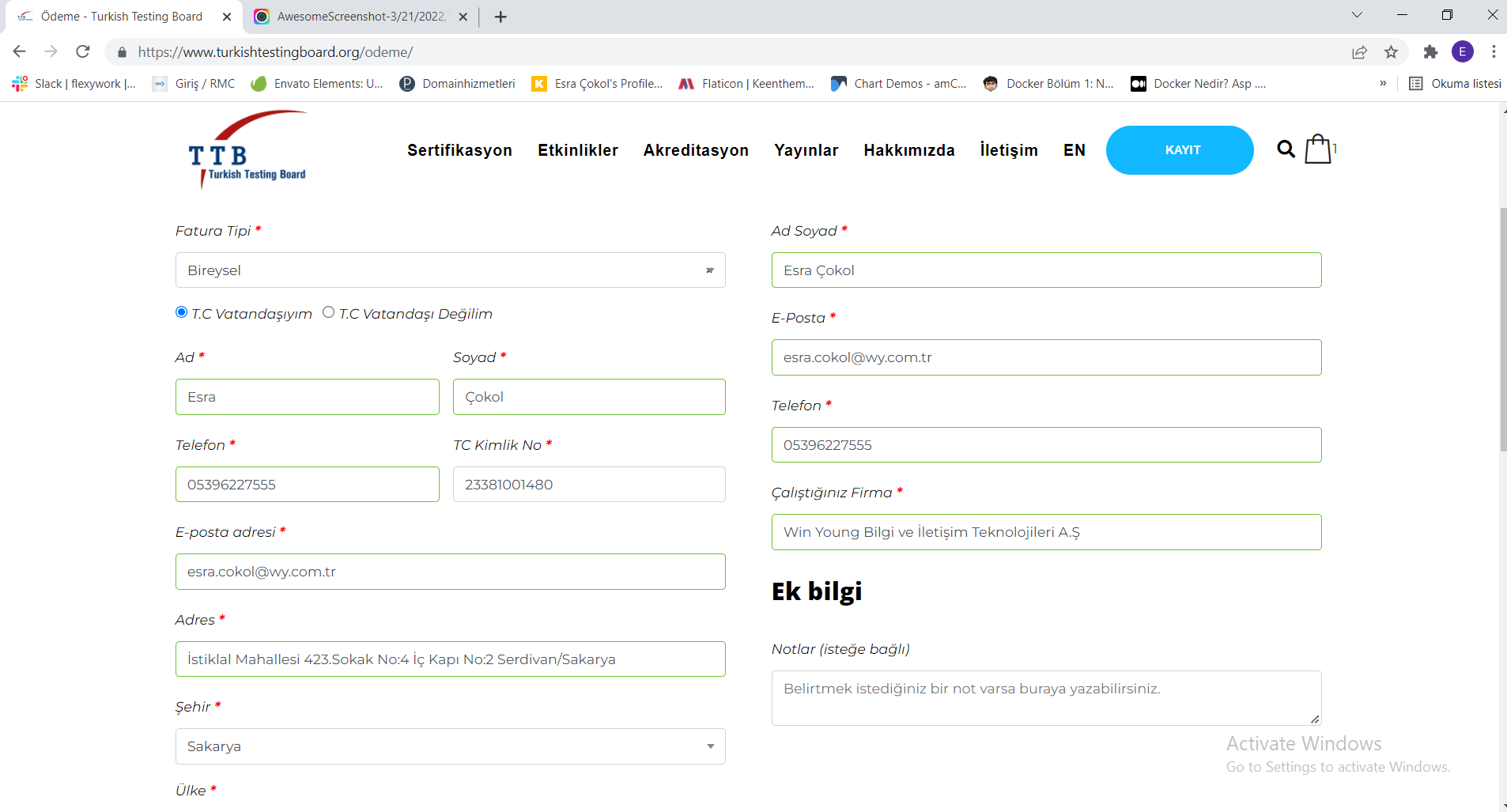Open the browser Extensions puzzle icon
The height and width of the screenshot is (812, 1507).
coord(1430,52)
